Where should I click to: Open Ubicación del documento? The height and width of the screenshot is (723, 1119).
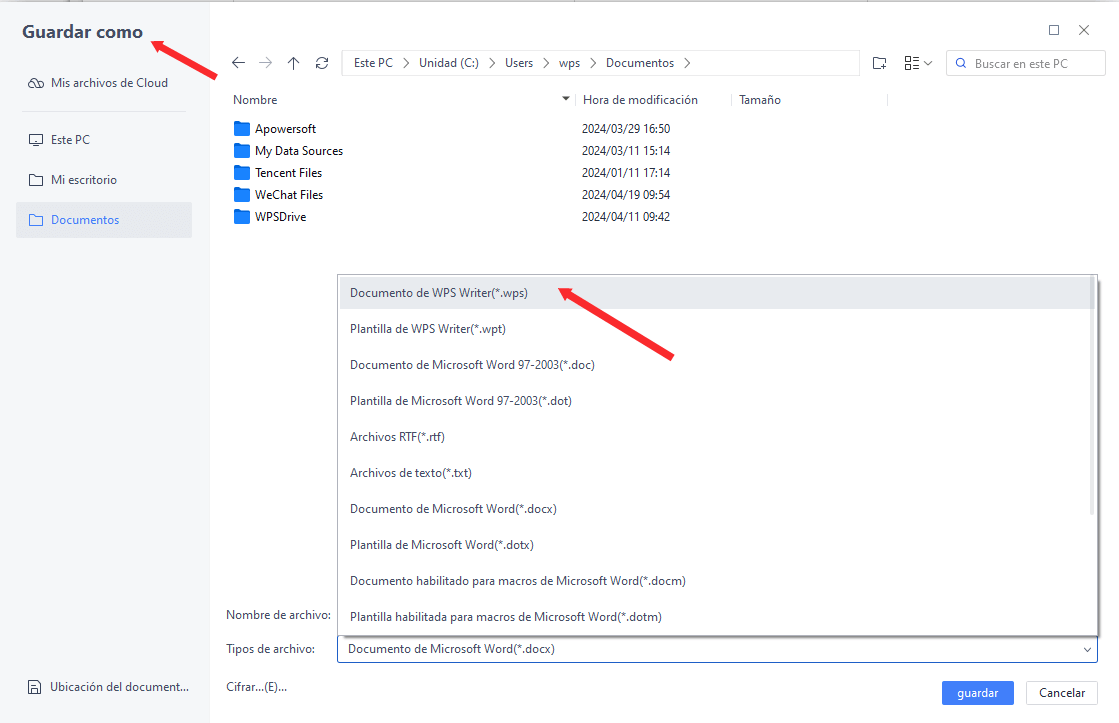(x=108, y=687)
